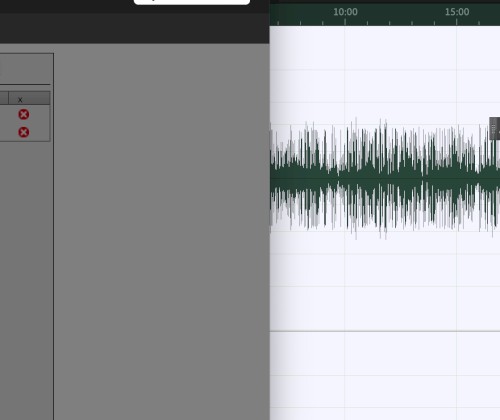Click the "x" column header

point(29,98)
